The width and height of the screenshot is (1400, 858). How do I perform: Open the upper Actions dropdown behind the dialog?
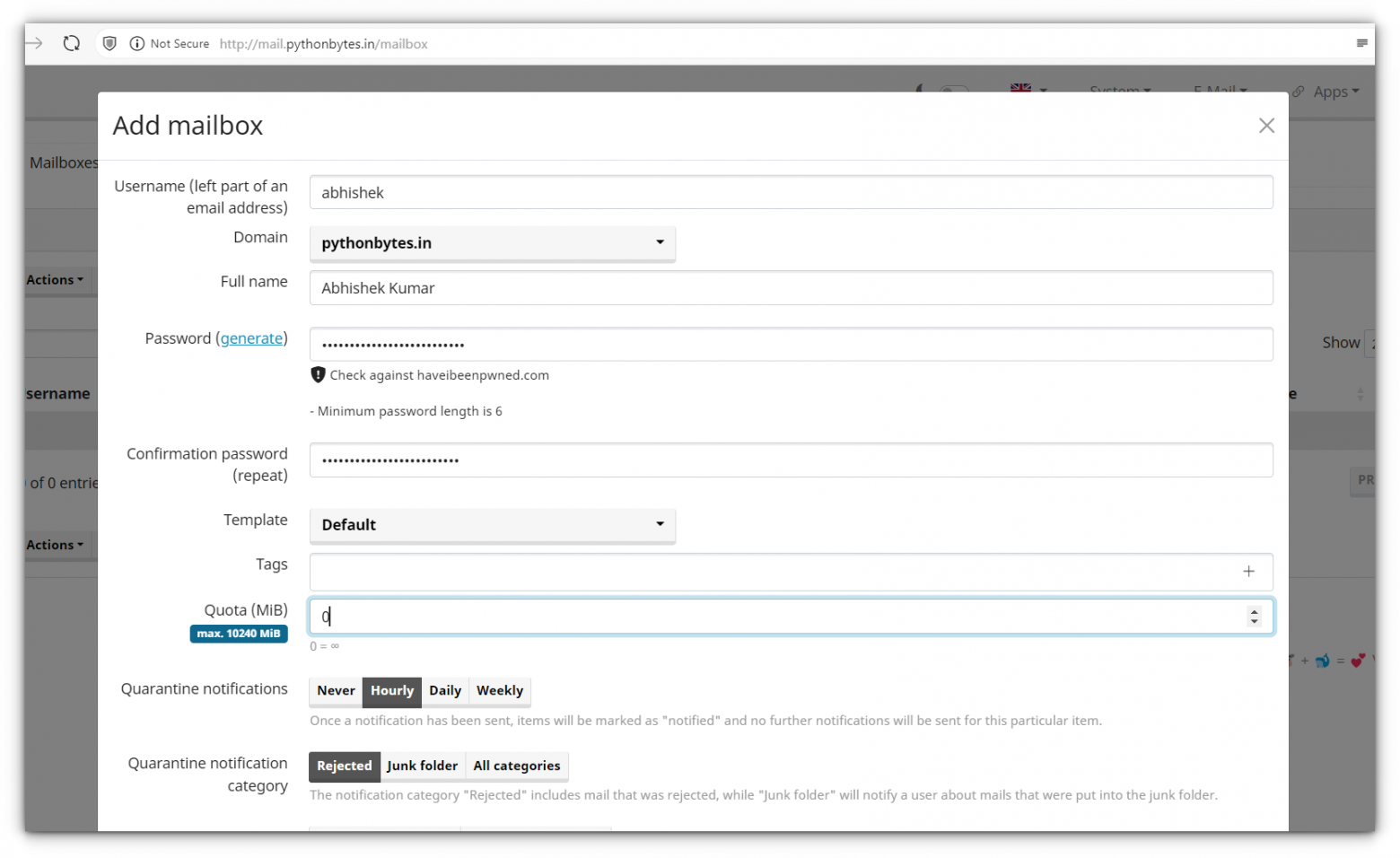[56, 280]
